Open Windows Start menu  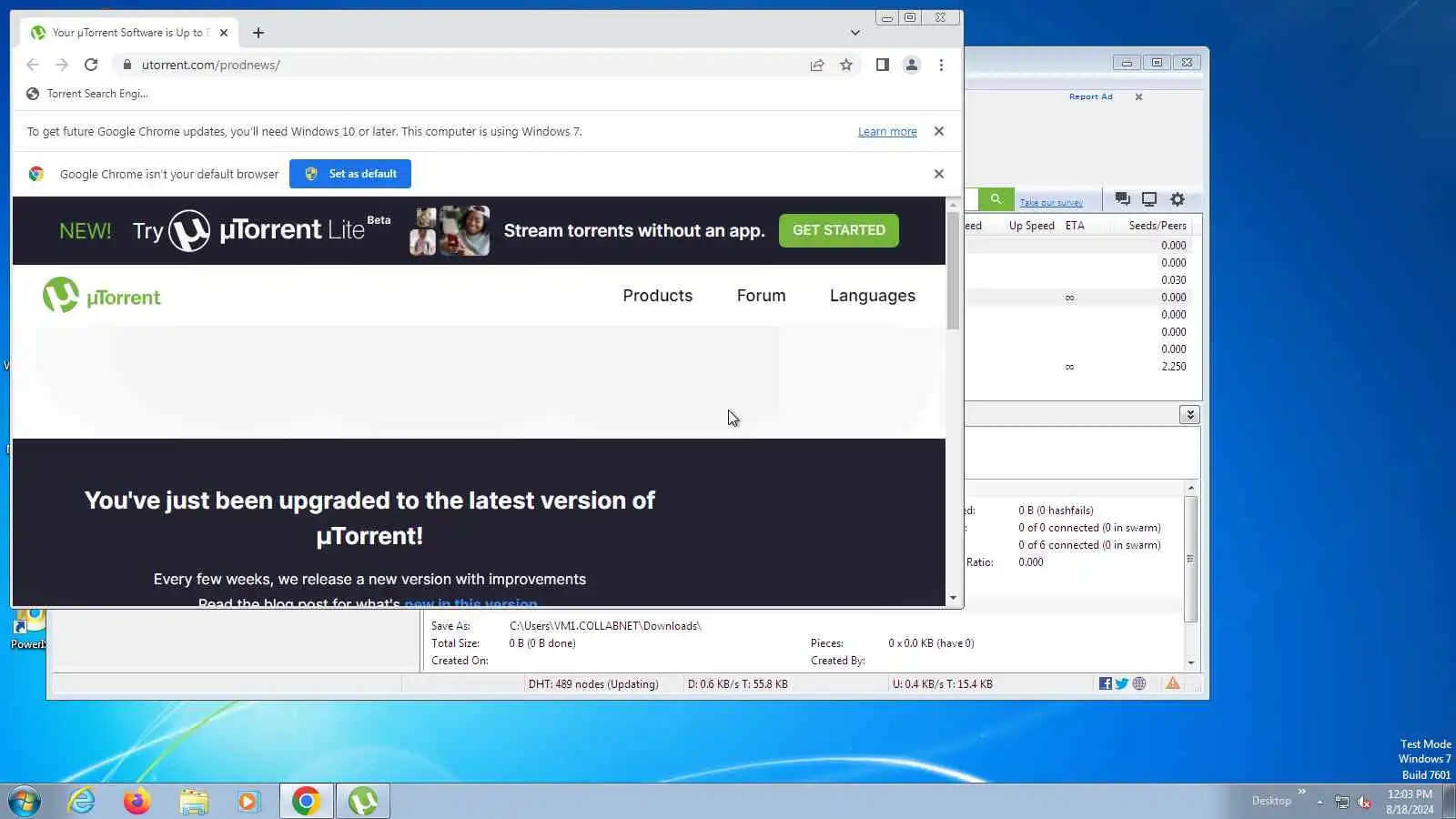25,802
